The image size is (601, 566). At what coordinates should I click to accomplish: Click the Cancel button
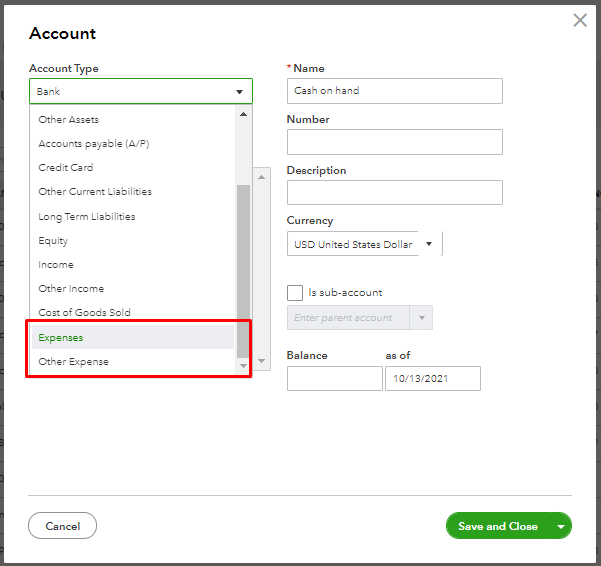pos(63,526)
